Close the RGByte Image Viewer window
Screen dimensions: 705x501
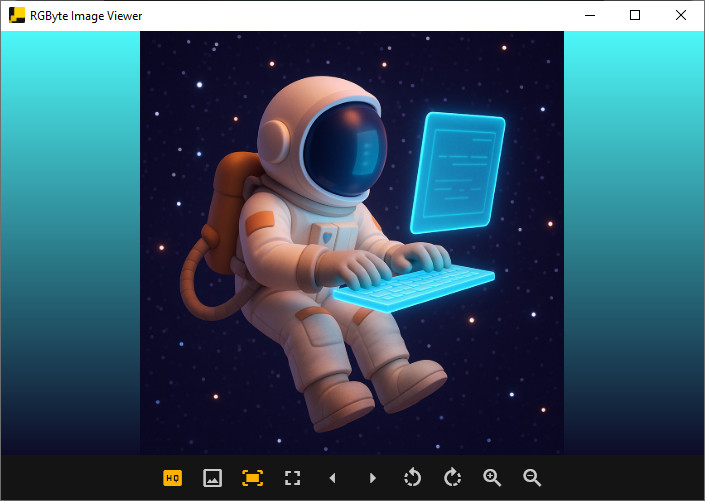click(x=681, y=15)
